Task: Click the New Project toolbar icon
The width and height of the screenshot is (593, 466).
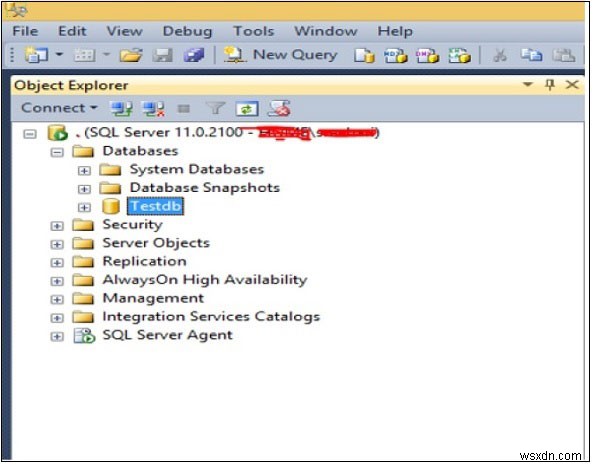Action: 36,55
